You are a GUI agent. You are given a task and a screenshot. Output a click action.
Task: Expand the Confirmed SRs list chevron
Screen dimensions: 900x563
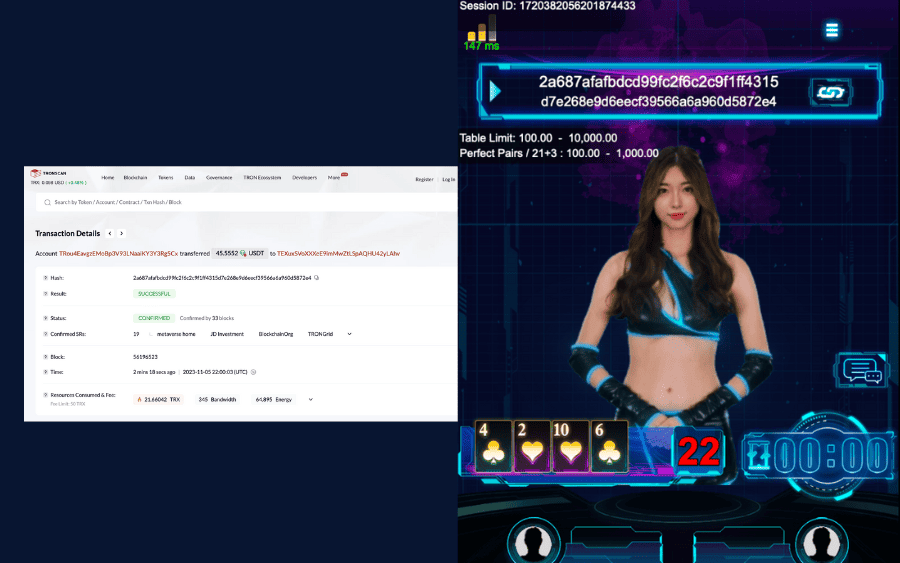click(349, 333)
